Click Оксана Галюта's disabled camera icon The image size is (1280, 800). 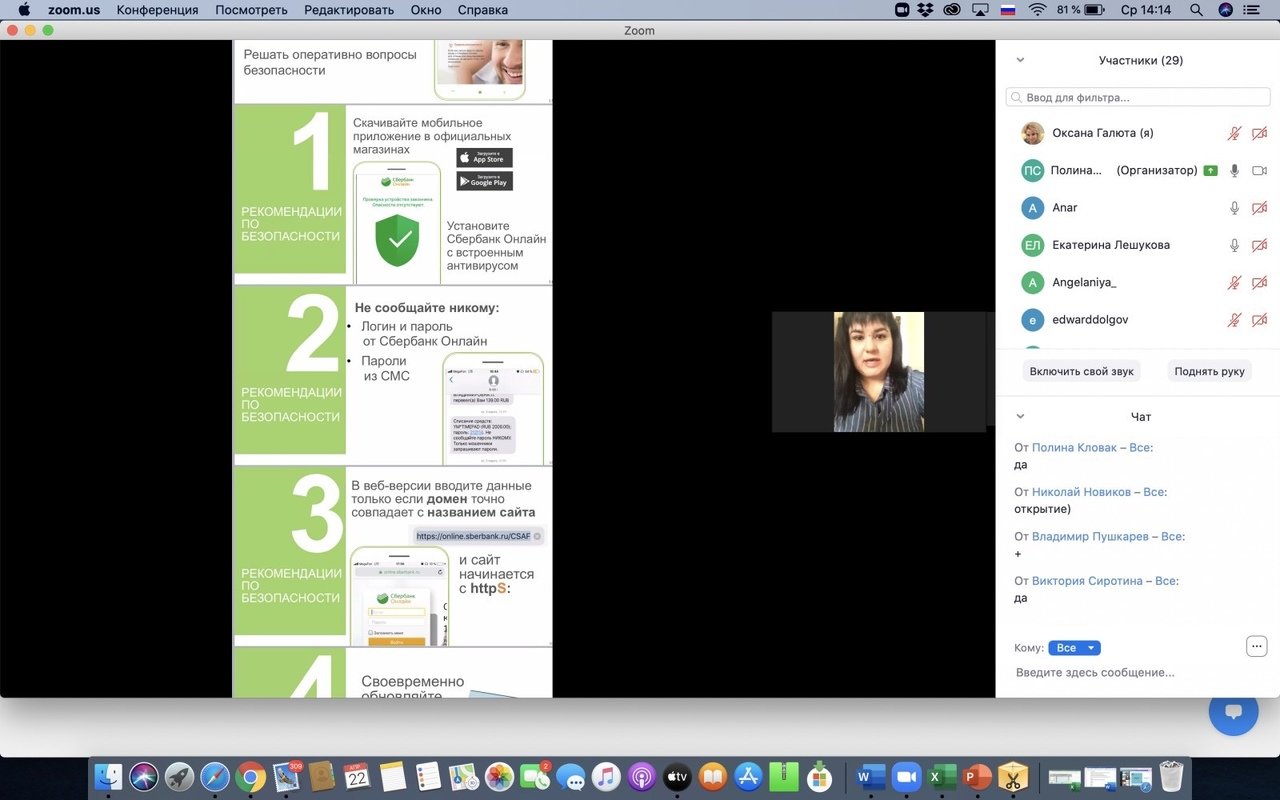pos(1259,133)
